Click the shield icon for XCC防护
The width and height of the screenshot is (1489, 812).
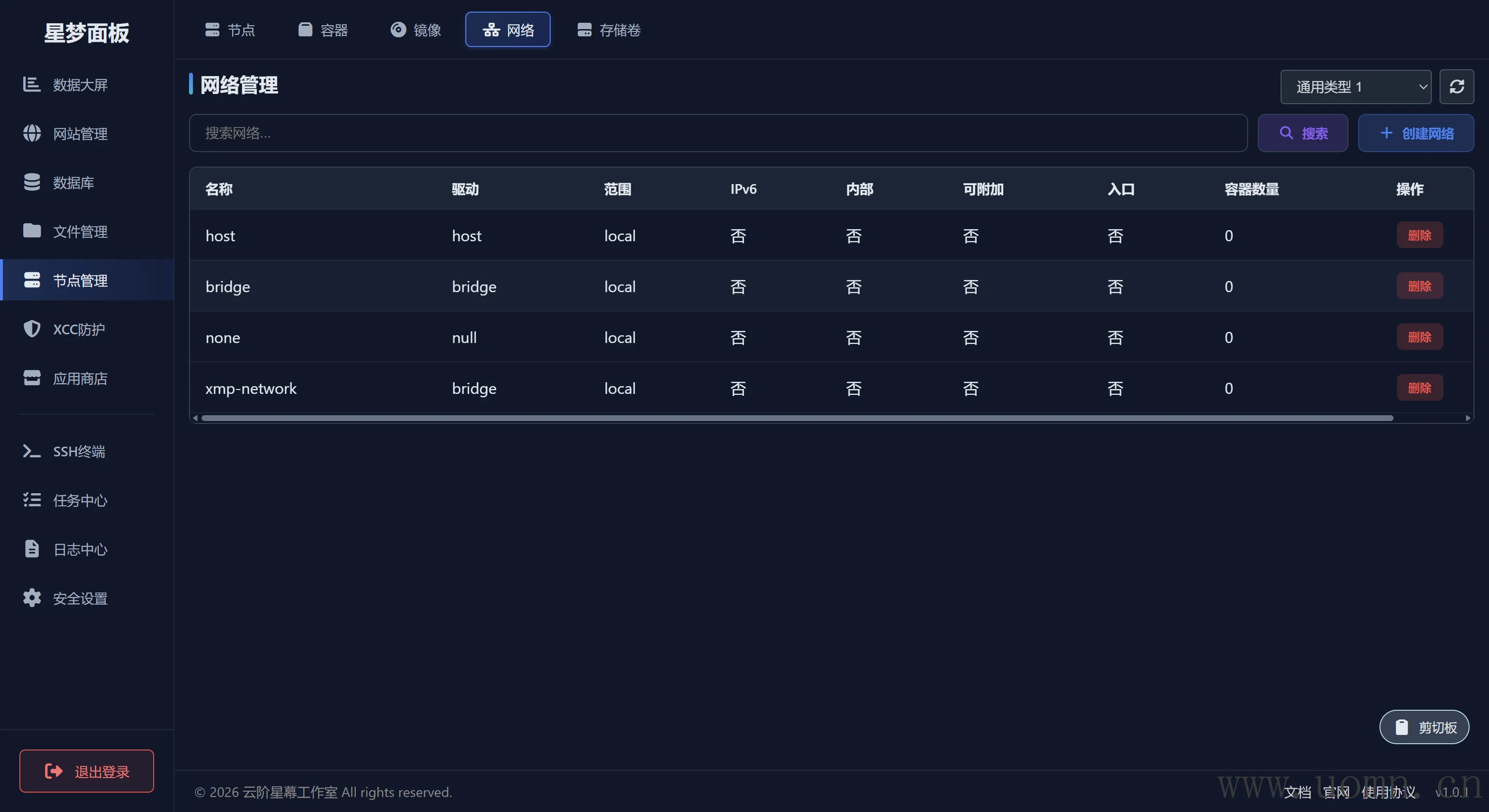pyautogui.click(x=32, y=329)
